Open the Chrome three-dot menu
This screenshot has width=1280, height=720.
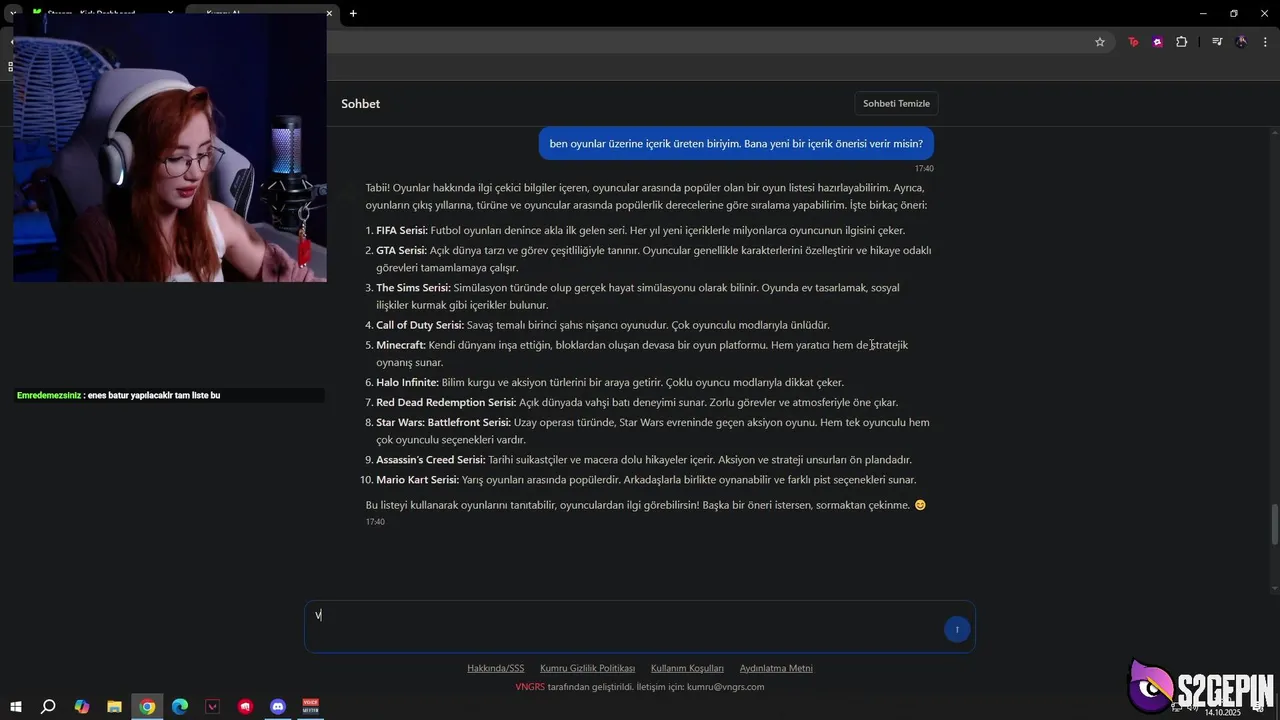1266,42
